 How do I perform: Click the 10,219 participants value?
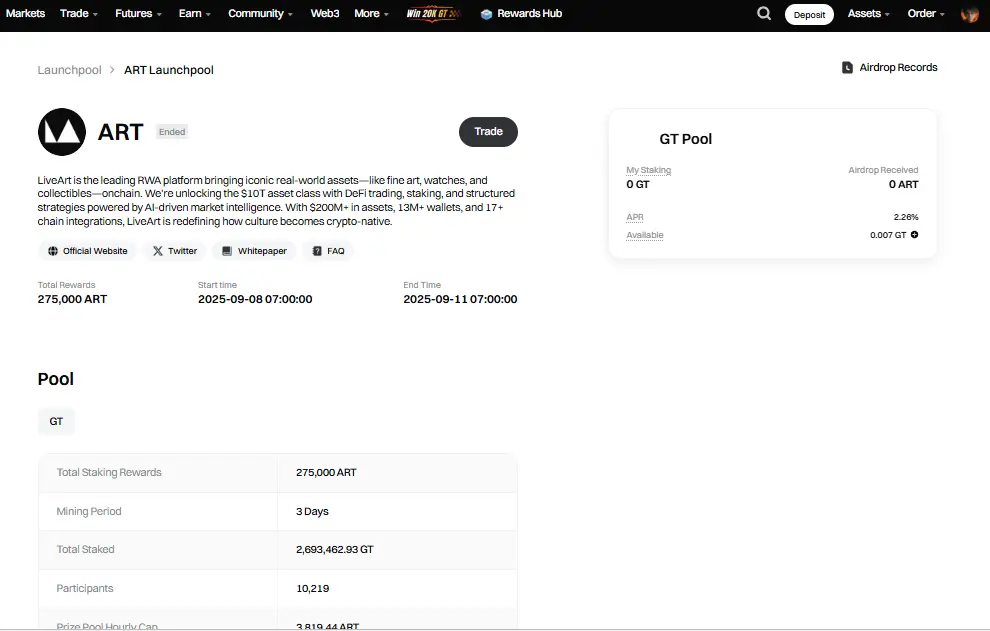coord(313,589)
